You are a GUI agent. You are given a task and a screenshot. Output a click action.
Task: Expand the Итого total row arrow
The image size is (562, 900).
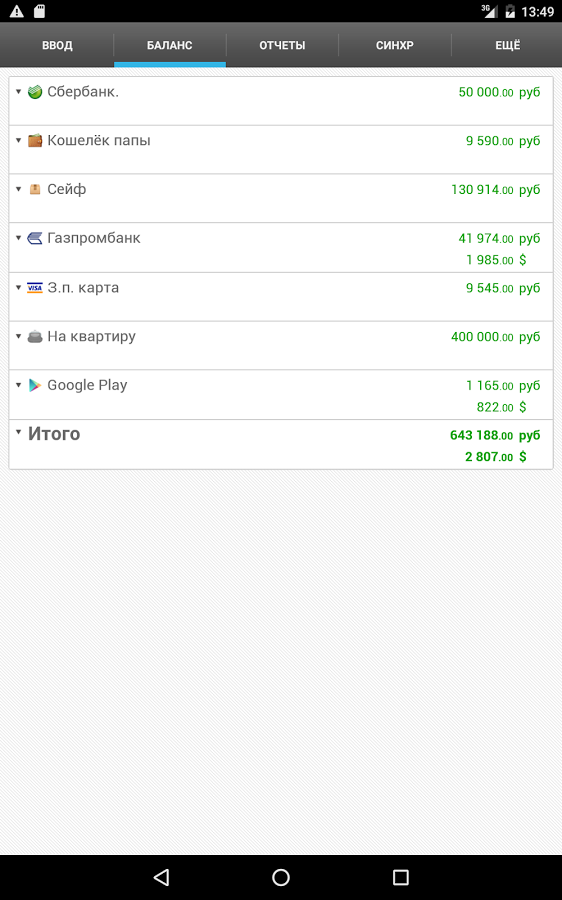18,432
